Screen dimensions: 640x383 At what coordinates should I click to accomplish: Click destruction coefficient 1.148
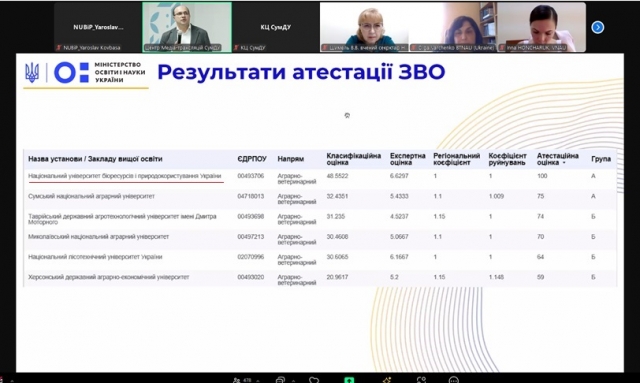tap(496, 277)
